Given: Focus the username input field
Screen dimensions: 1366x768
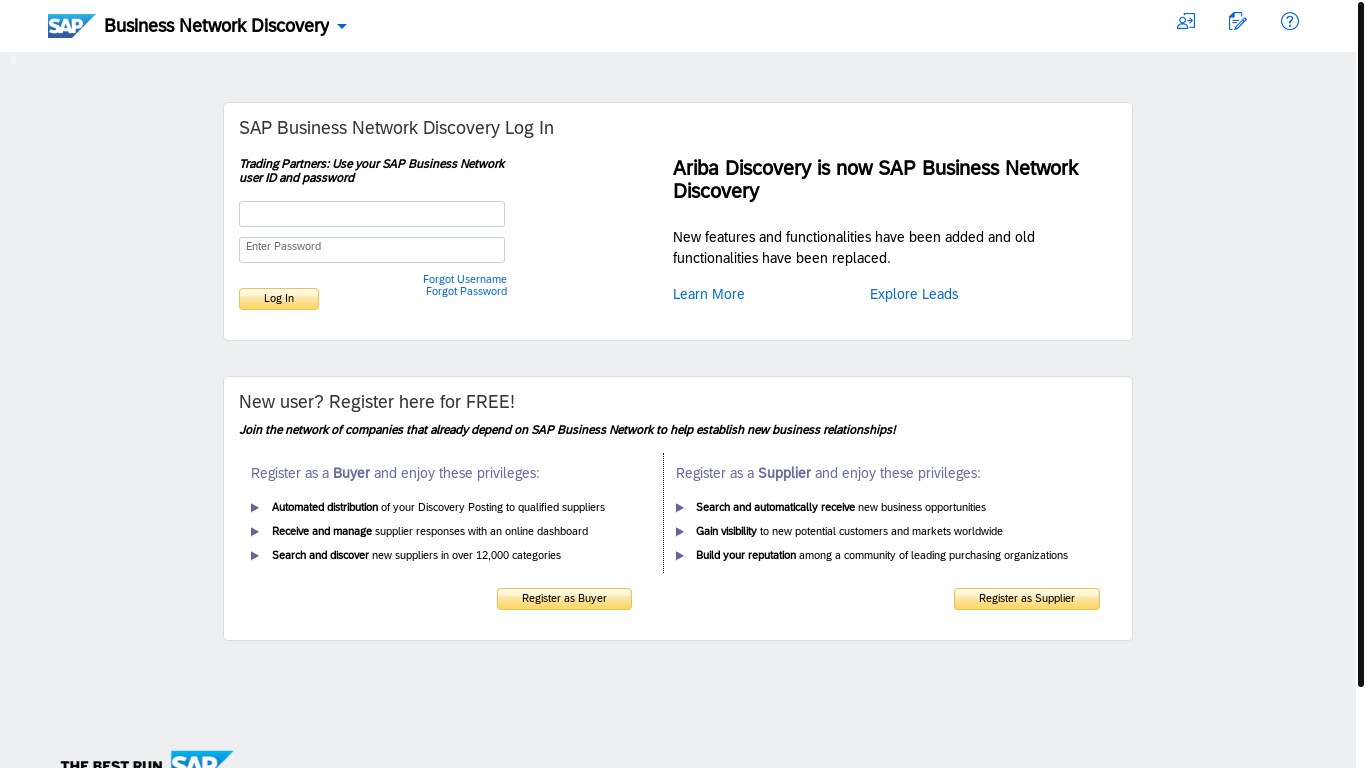Looking at the screenshot, I should click(x=372, y=214).
